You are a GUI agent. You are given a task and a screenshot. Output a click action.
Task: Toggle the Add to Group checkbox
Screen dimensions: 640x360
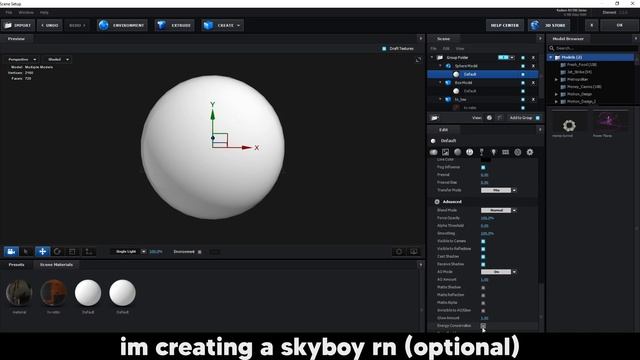(538, 118)
